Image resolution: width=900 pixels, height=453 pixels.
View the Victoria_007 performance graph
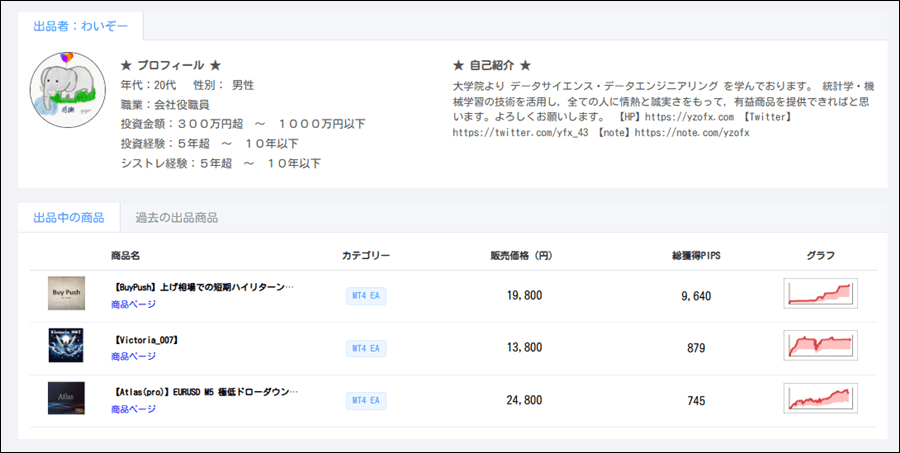(x=820, y=347)
